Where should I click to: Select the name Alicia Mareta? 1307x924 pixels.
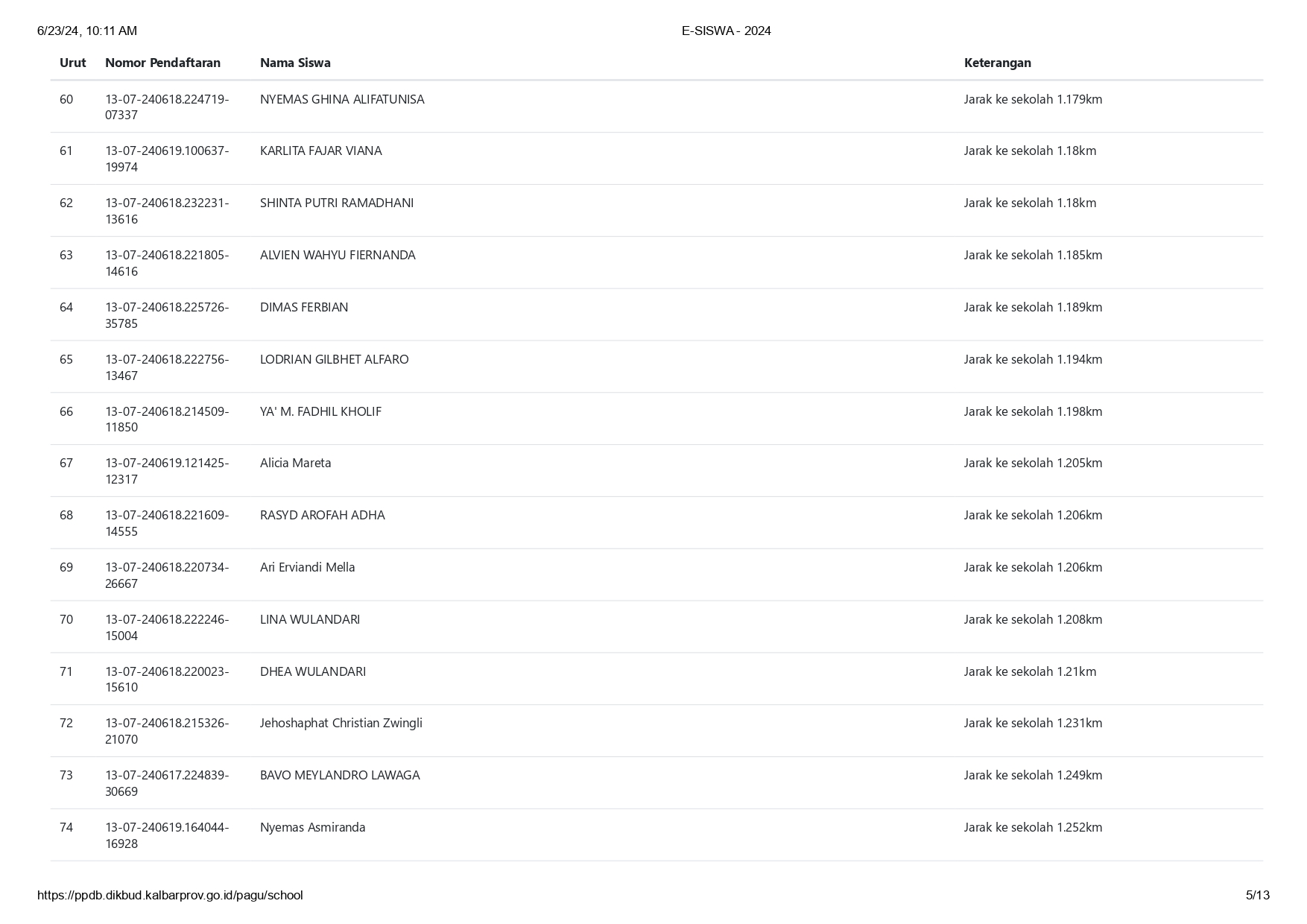click(x=296, y=463)
